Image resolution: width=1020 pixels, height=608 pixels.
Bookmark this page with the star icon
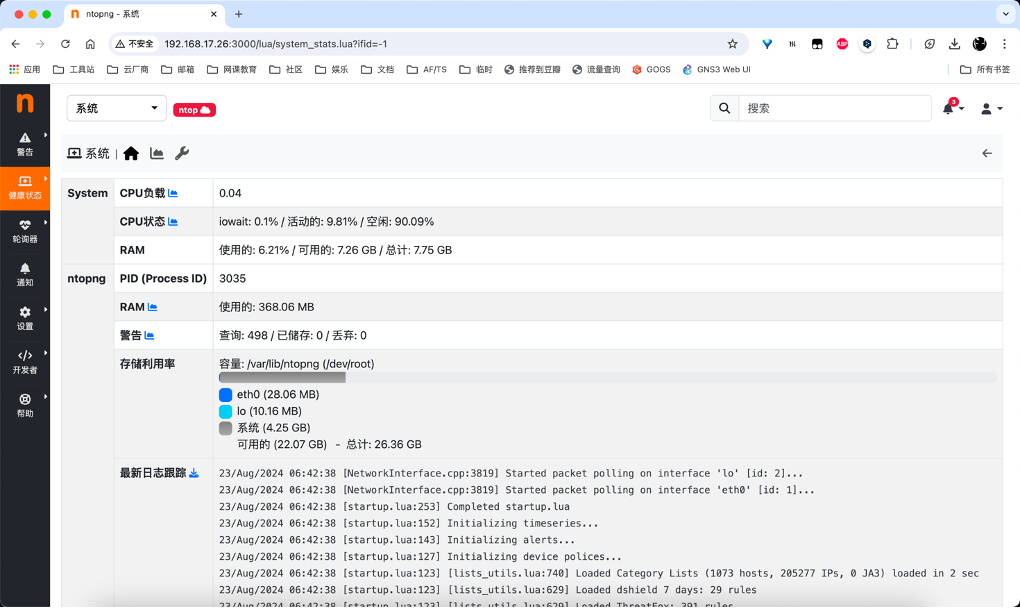pos(732,44)
